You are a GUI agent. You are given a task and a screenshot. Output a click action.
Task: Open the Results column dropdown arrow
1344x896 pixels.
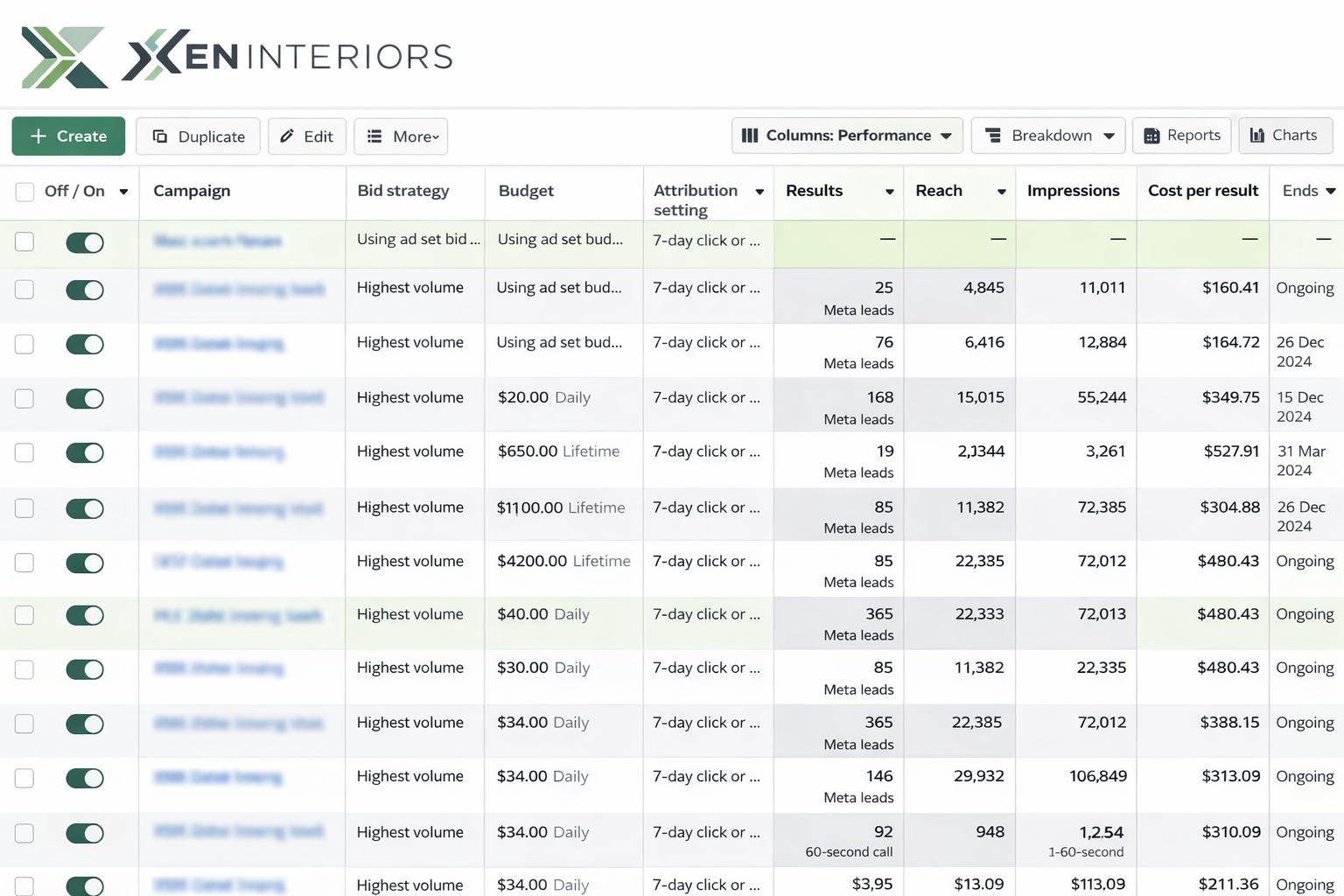click(890, 192)
